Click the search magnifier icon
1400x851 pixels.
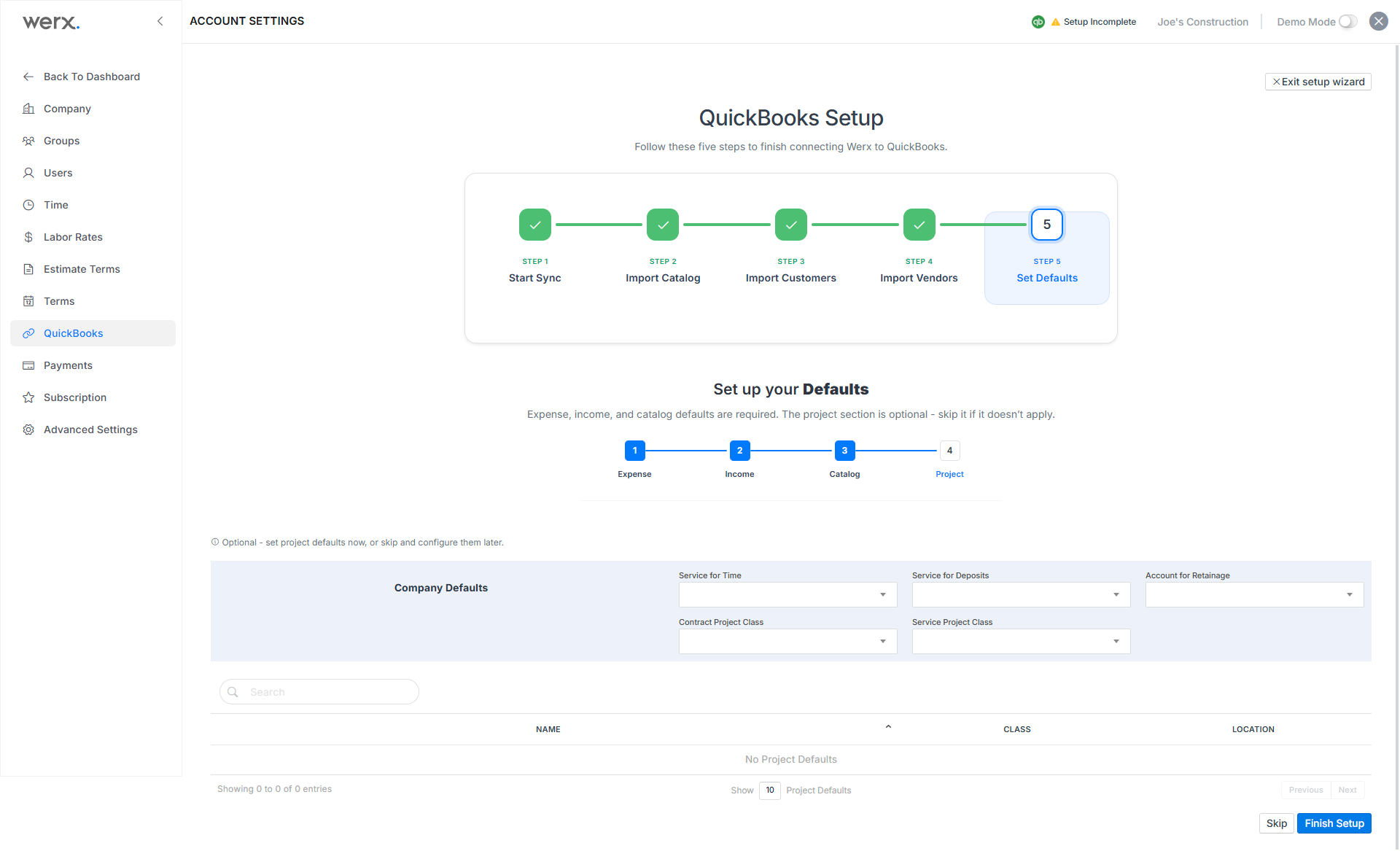tap(233, 692)
